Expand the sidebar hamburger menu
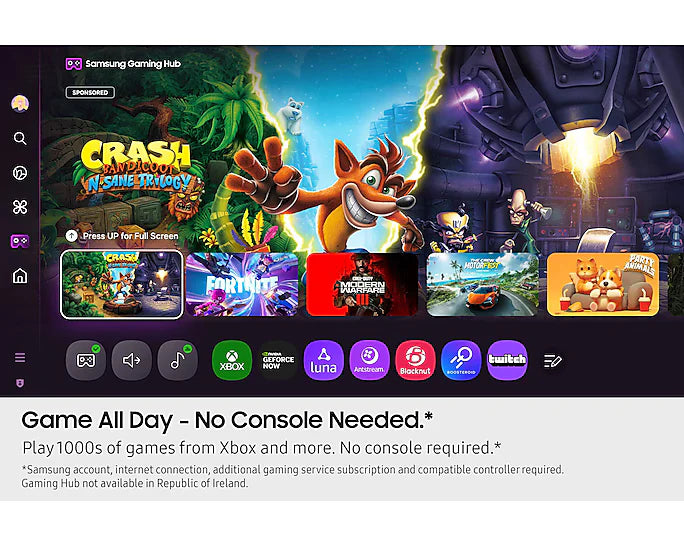The image size is (684, 547). point(20,358)
